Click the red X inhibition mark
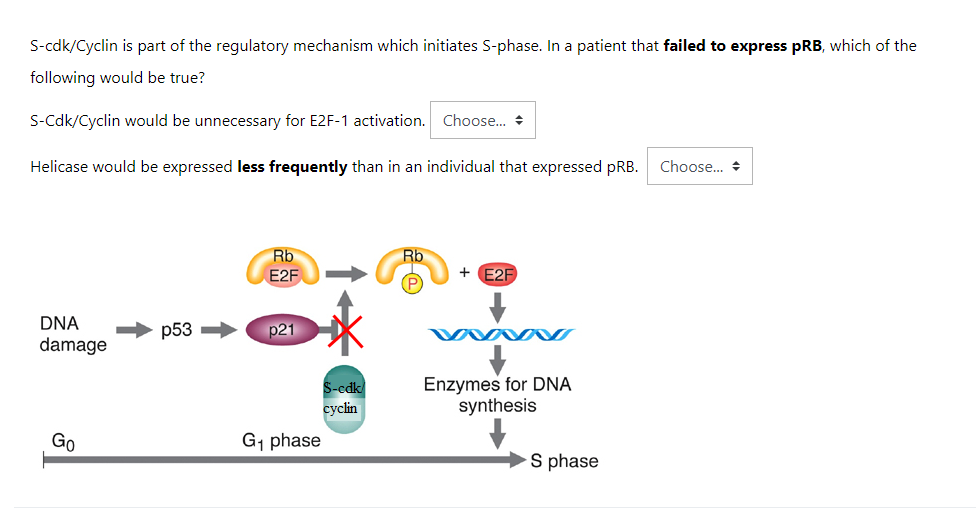Viewport: 976px width, 513px height. (x=345, y=331)
